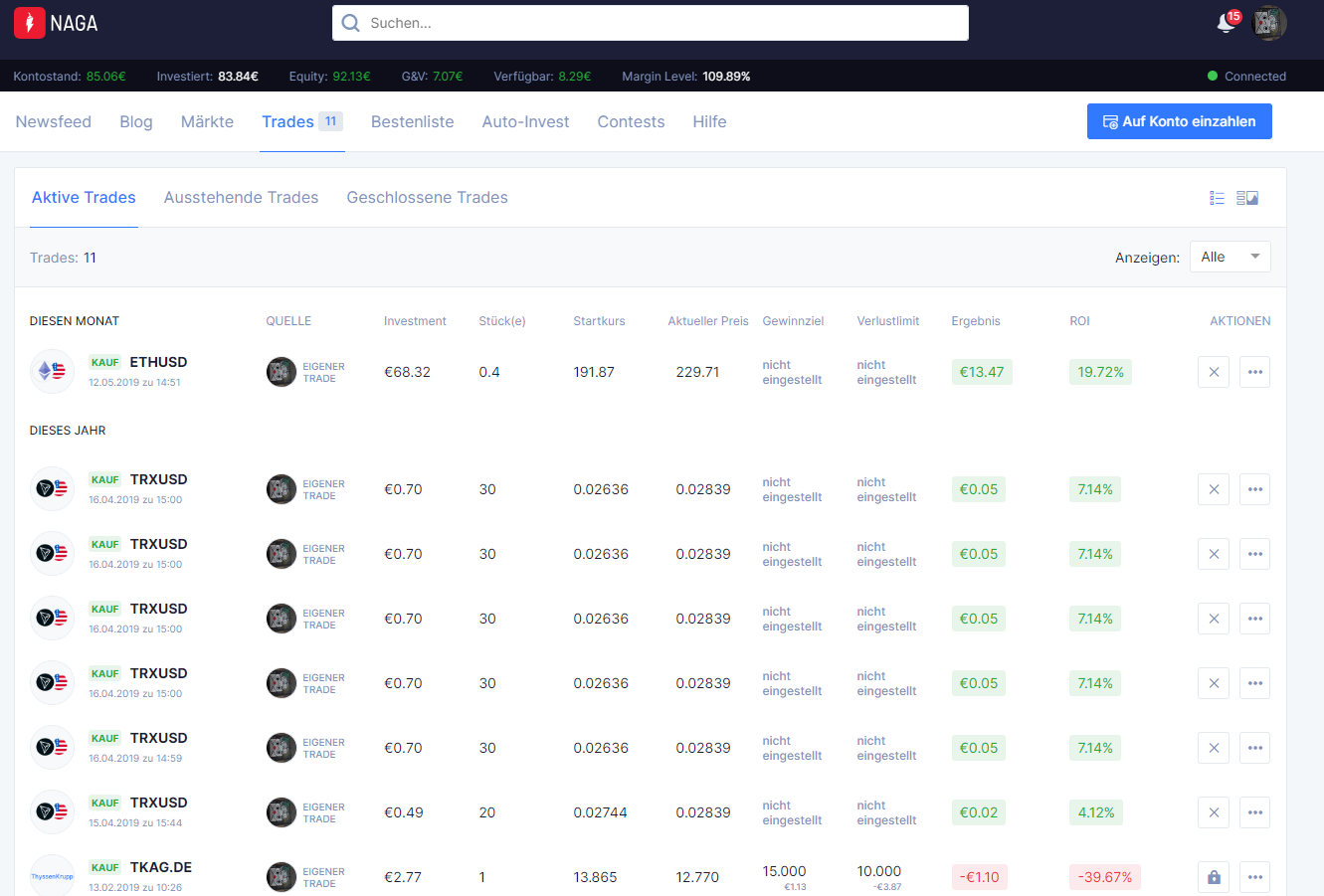Click the NAGA logo
Screen dimensions: 1324x896
coord(56,23)
